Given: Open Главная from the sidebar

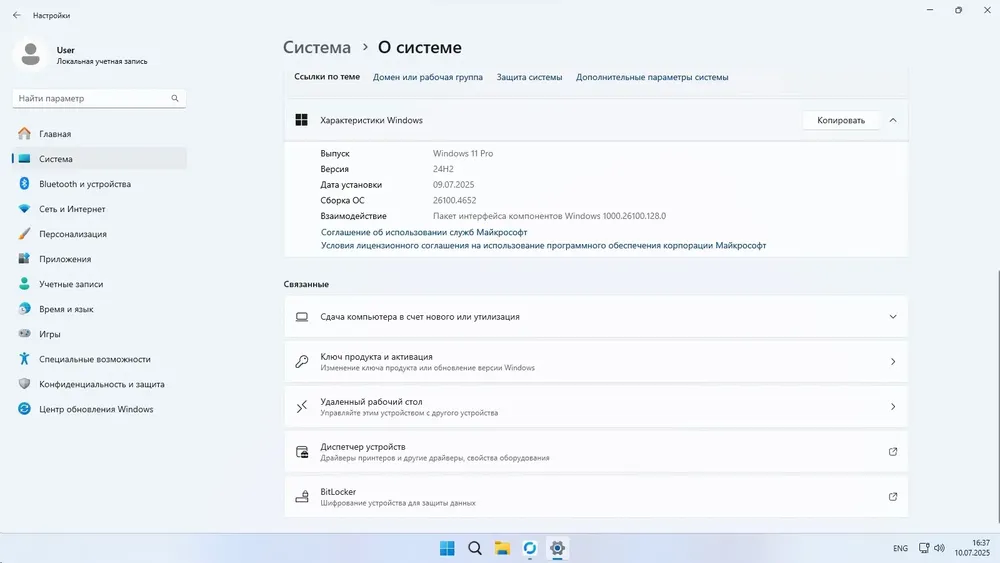Looking at the screenshot, I should [x=99, y=134].
